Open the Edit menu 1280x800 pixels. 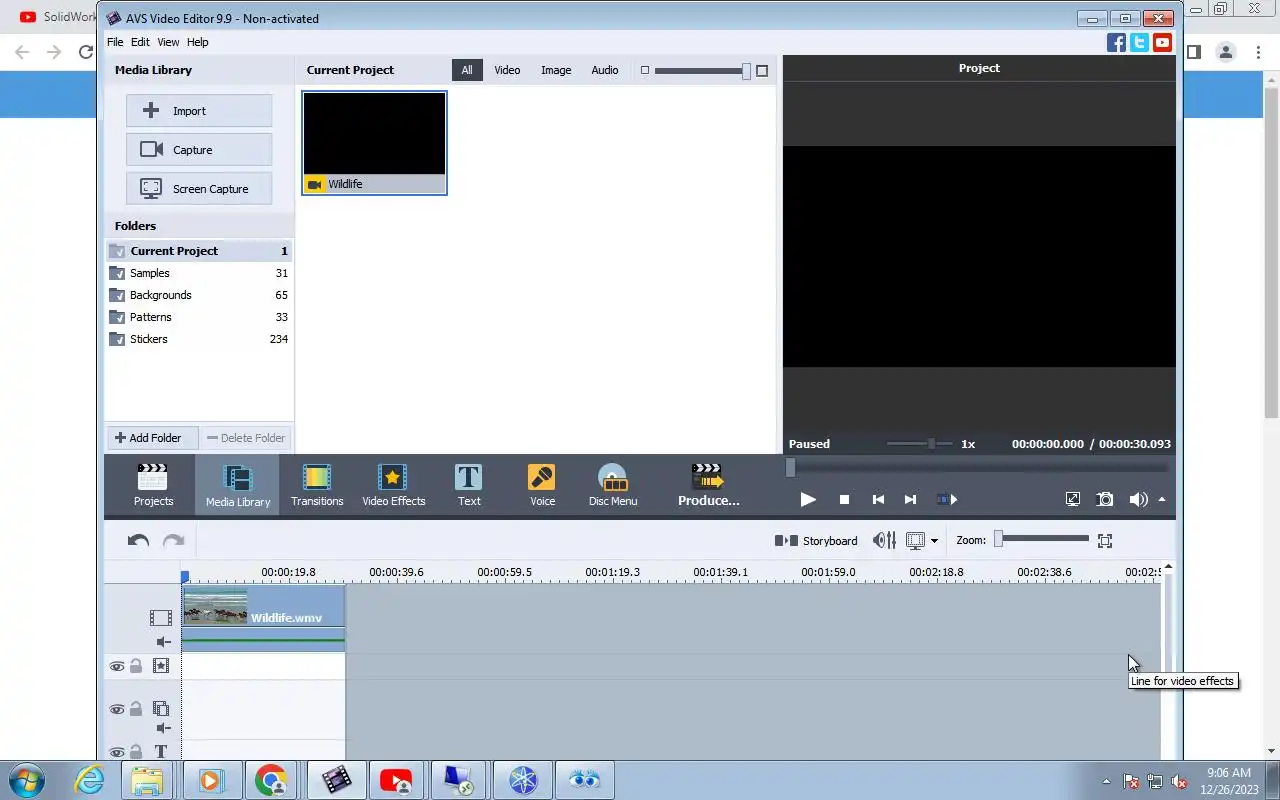pyautogui.click(x=140, y=42)
